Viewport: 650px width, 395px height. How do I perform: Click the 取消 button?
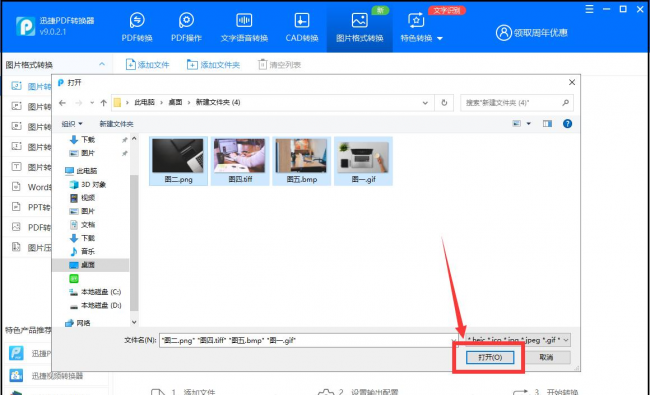click(546, 357)
